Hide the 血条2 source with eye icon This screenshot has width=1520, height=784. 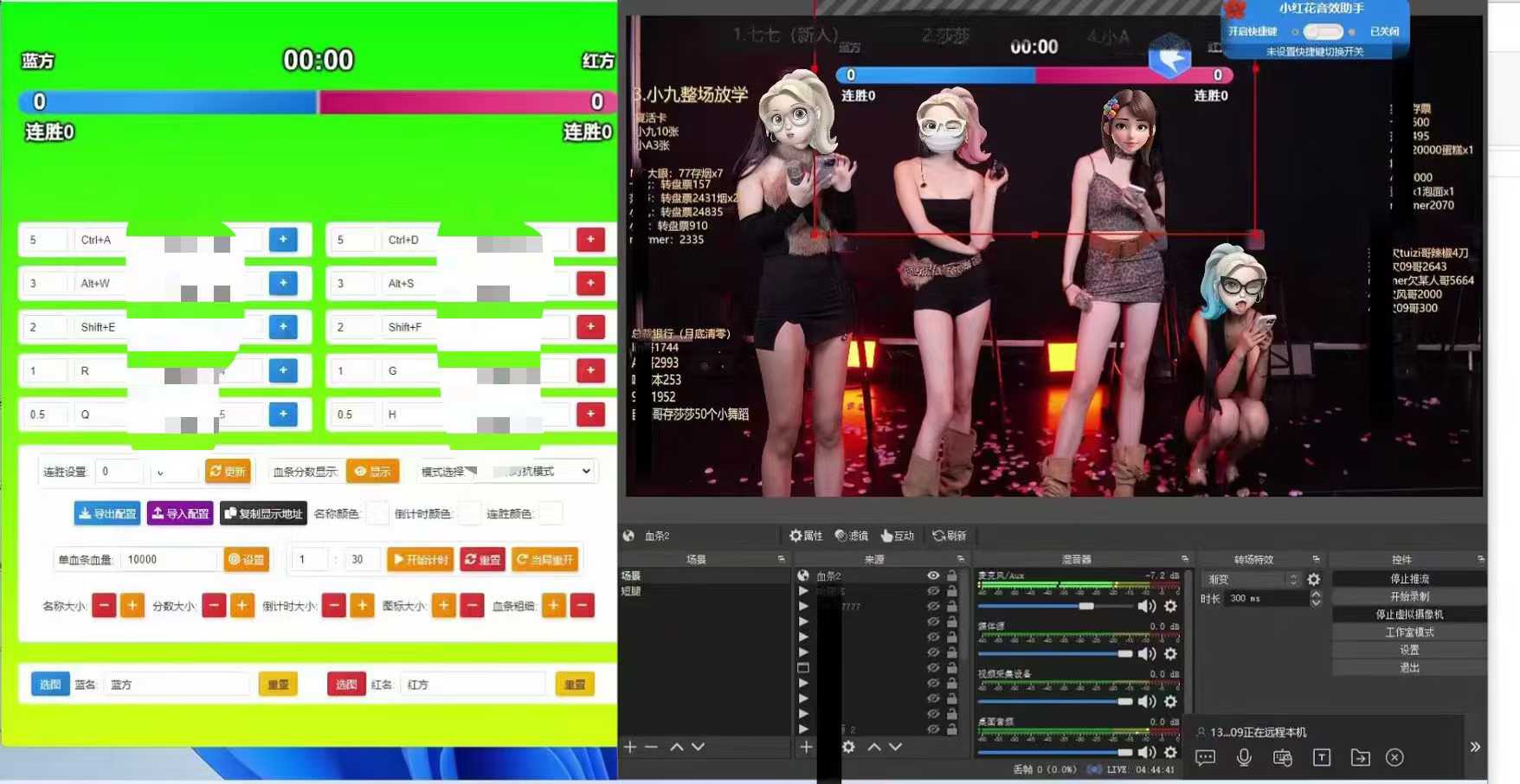coord(933,575)
